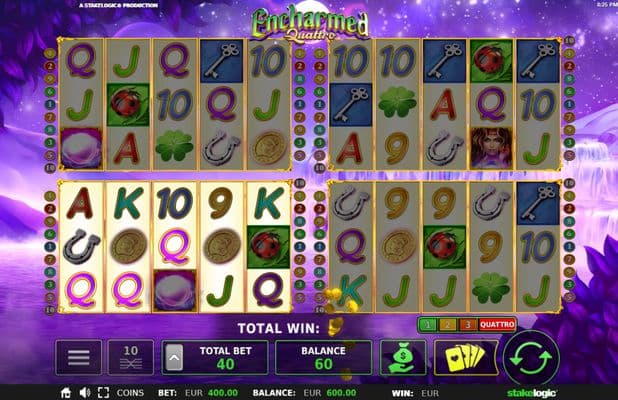Toggle COINS currency display
Viewport: 618px width, 400px height.
pyautogui.click(x=130, y=393)
